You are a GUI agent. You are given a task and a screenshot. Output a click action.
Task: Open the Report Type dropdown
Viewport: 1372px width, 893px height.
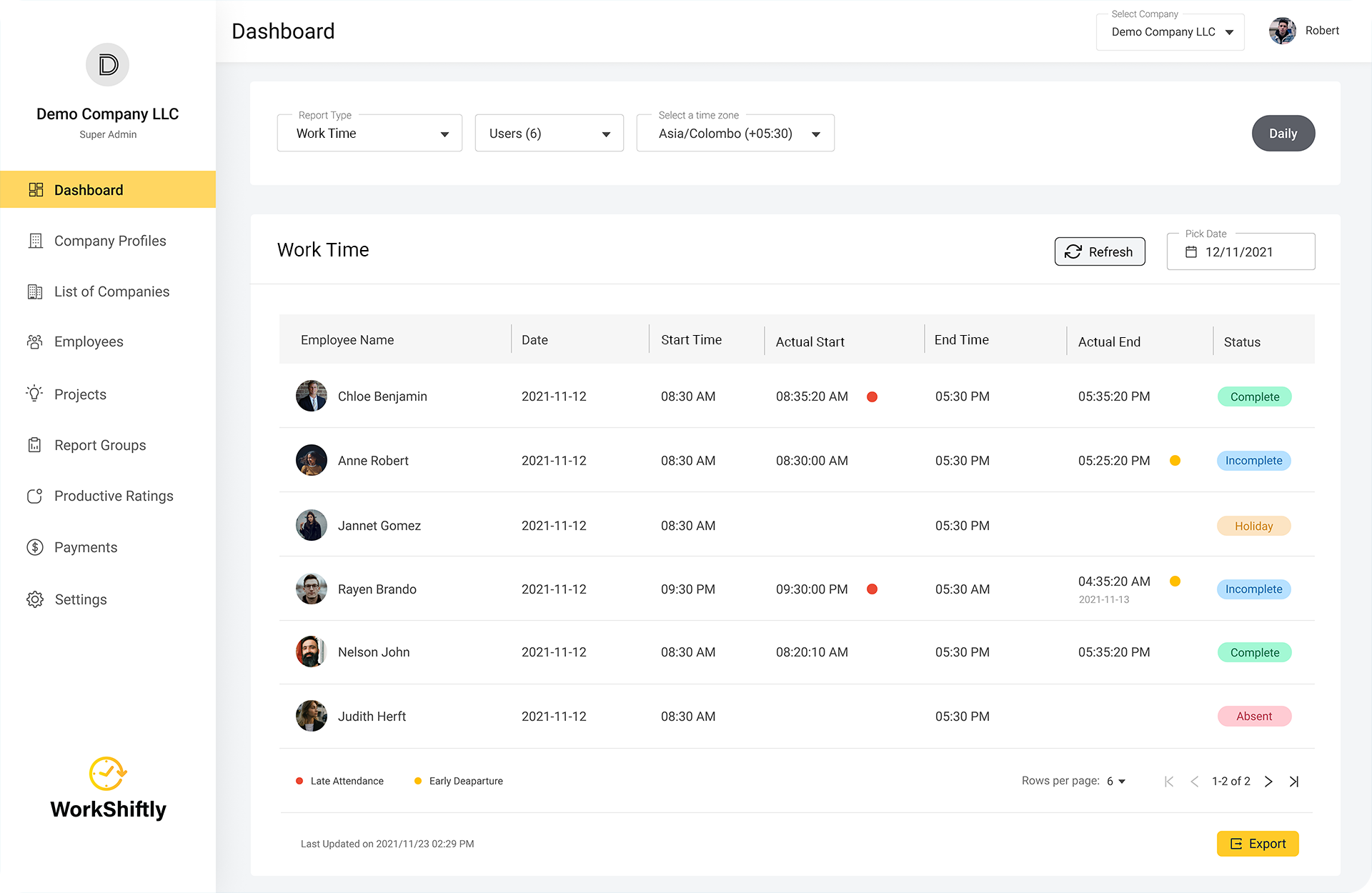(x=369, y=134)
